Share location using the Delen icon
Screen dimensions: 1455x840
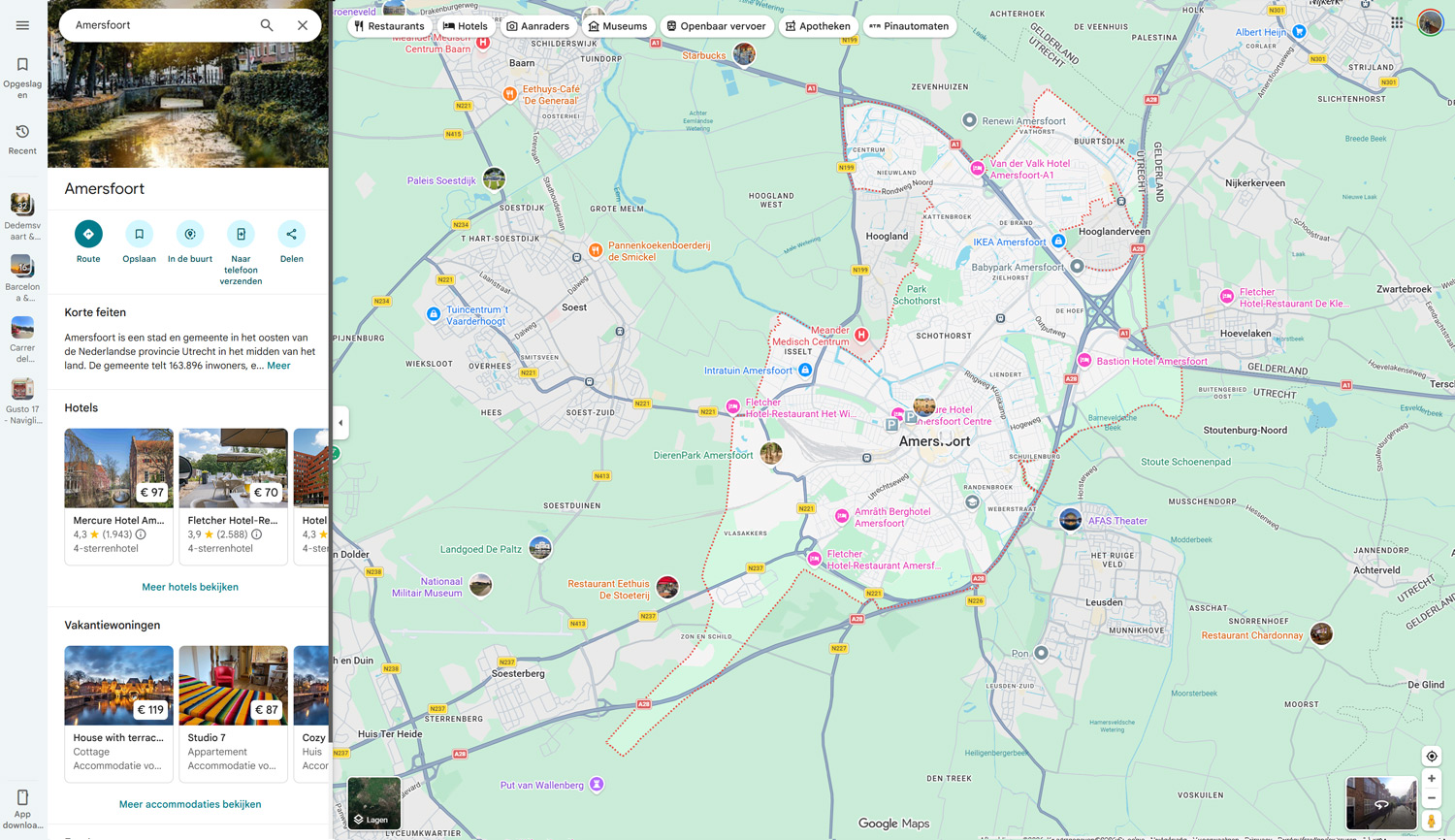(291, 234)
